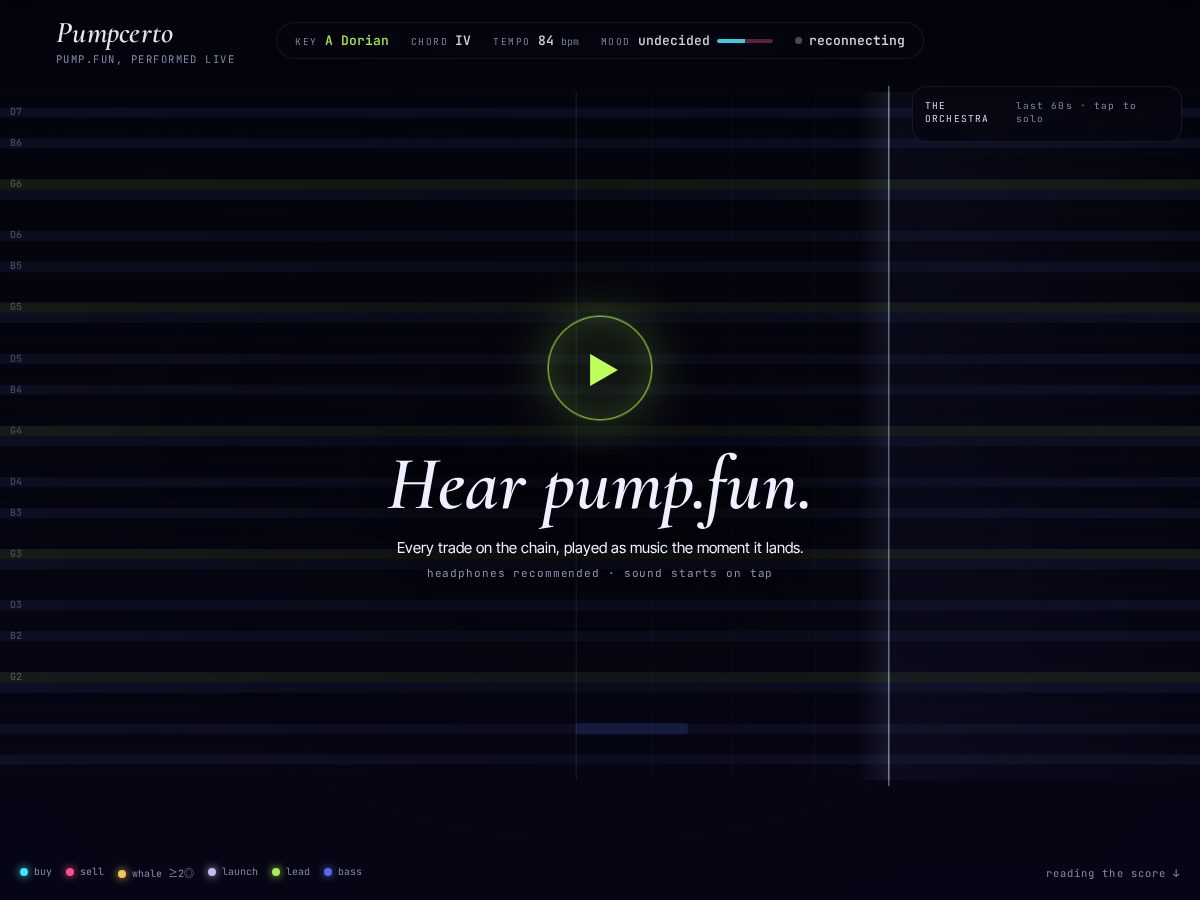The image size is (1200, 900).
Task: Click the 'B6' pitch label
Action: click(16, 143)
